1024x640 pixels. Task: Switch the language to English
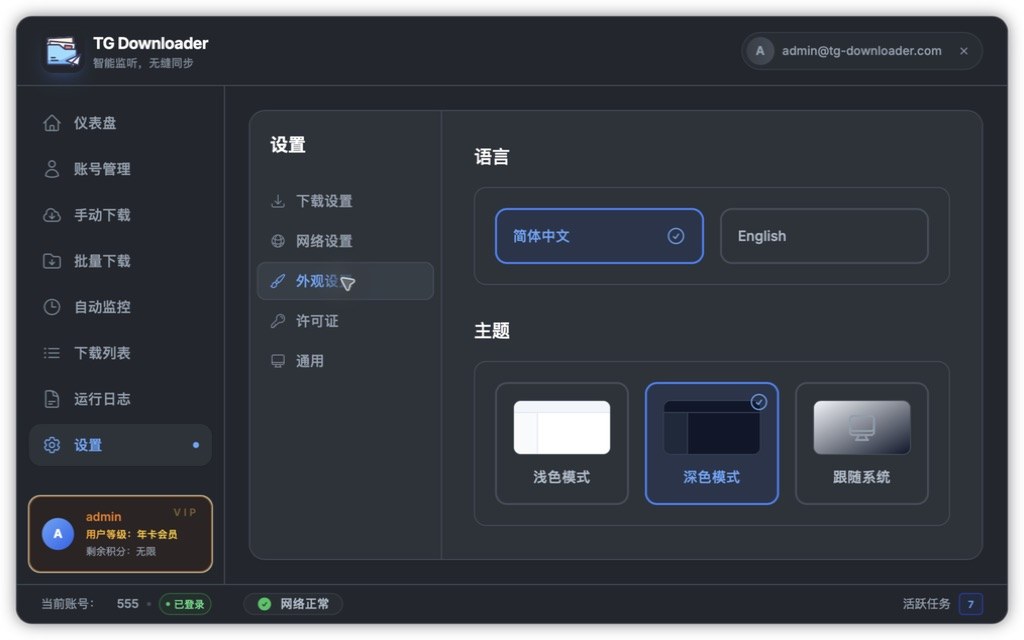(x=824, y=236)
